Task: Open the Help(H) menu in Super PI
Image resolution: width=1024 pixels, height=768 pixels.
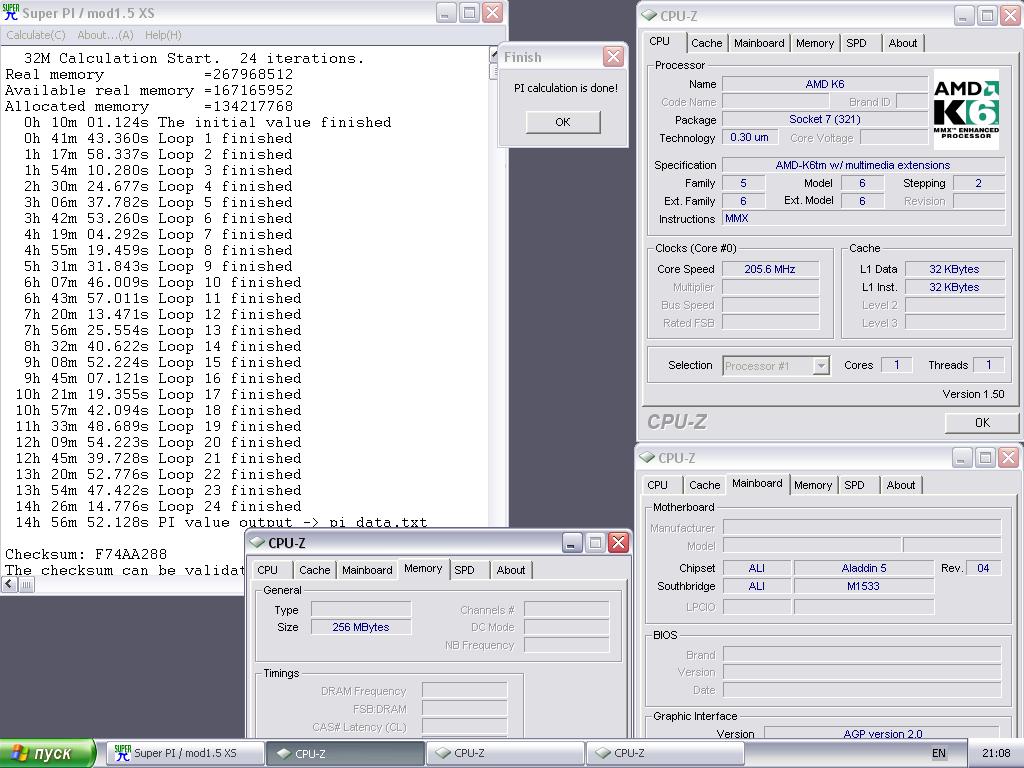Action: click(163, 35)
